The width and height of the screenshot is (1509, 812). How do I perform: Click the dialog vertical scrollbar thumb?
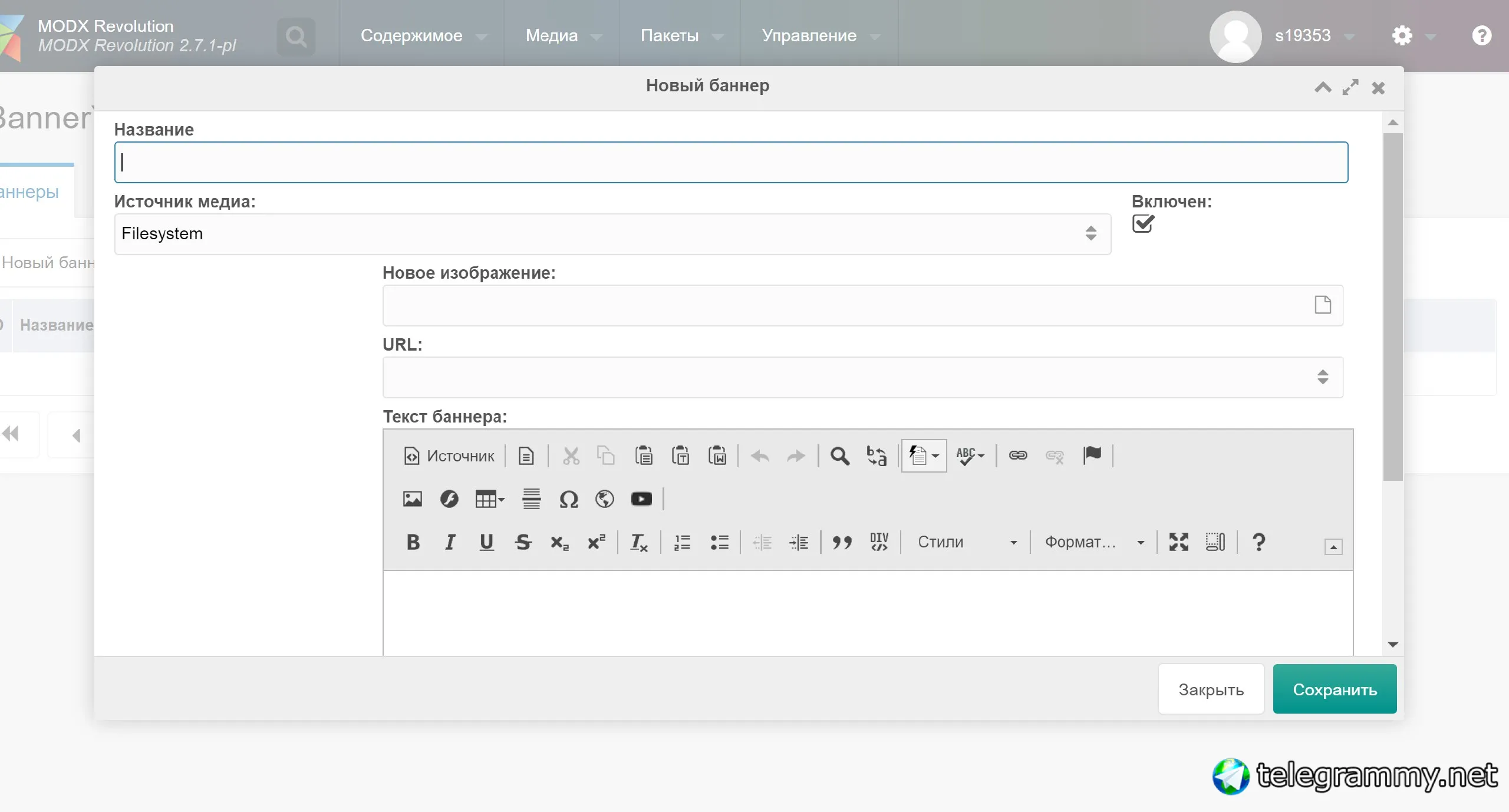tap(1393, 306)
